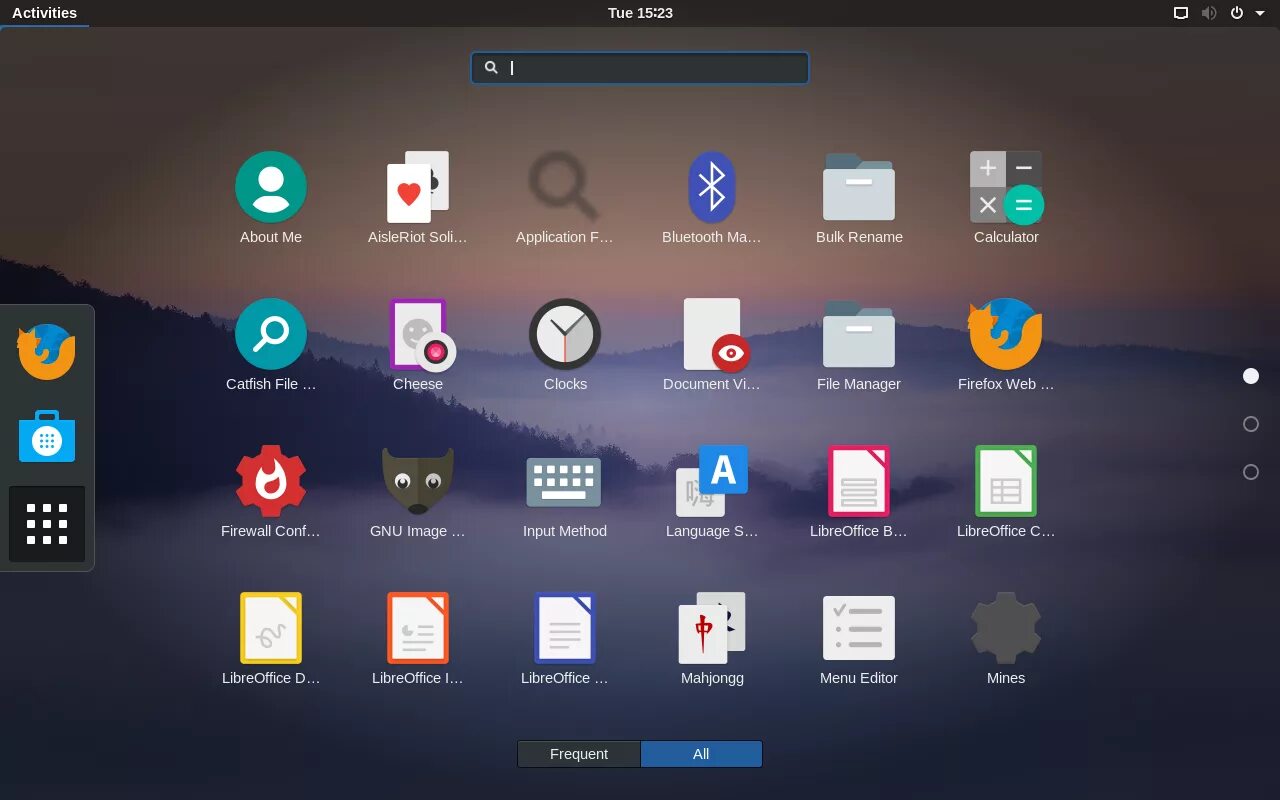Go to second page of apps
The width and height of the screenshot is (1280, 800).
(1251, 424)
